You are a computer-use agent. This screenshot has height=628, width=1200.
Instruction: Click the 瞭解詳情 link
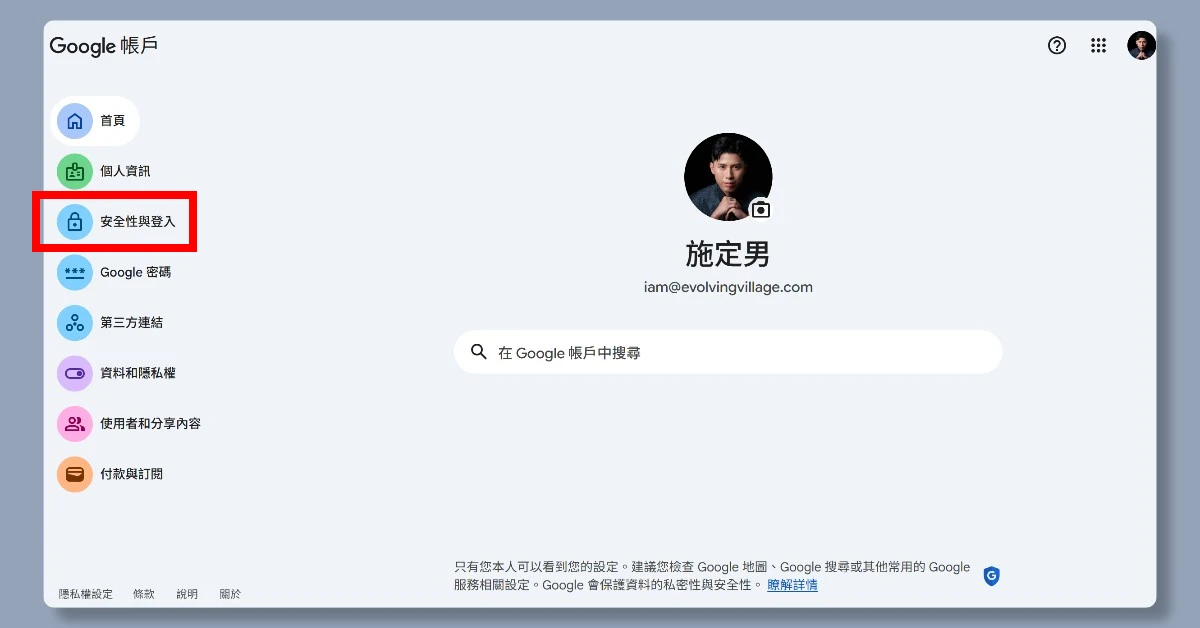[792, 585]
